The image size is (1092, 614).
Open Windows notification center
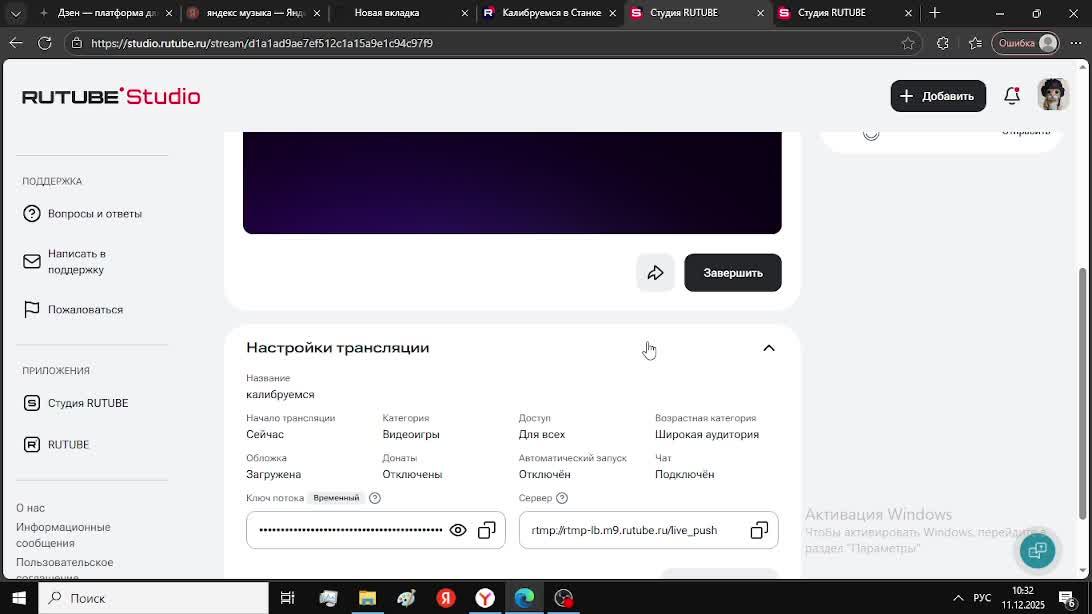pos(1068,598)
